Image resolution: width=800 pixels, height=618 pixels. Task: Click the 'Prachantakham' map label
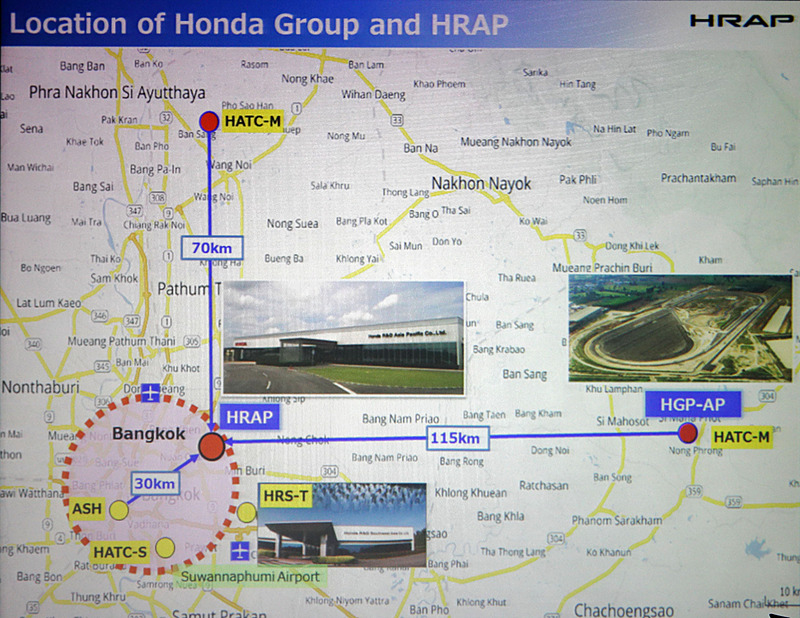click(698, 178)
